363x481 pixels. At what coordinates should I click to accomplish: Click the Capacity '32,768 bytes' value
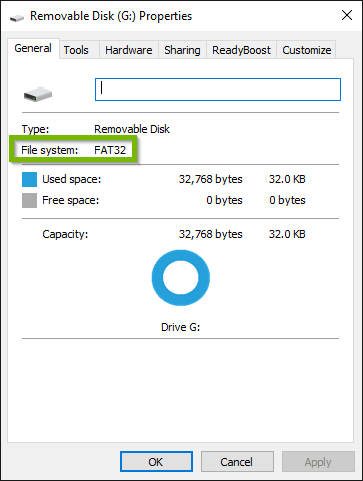(211, 234)
